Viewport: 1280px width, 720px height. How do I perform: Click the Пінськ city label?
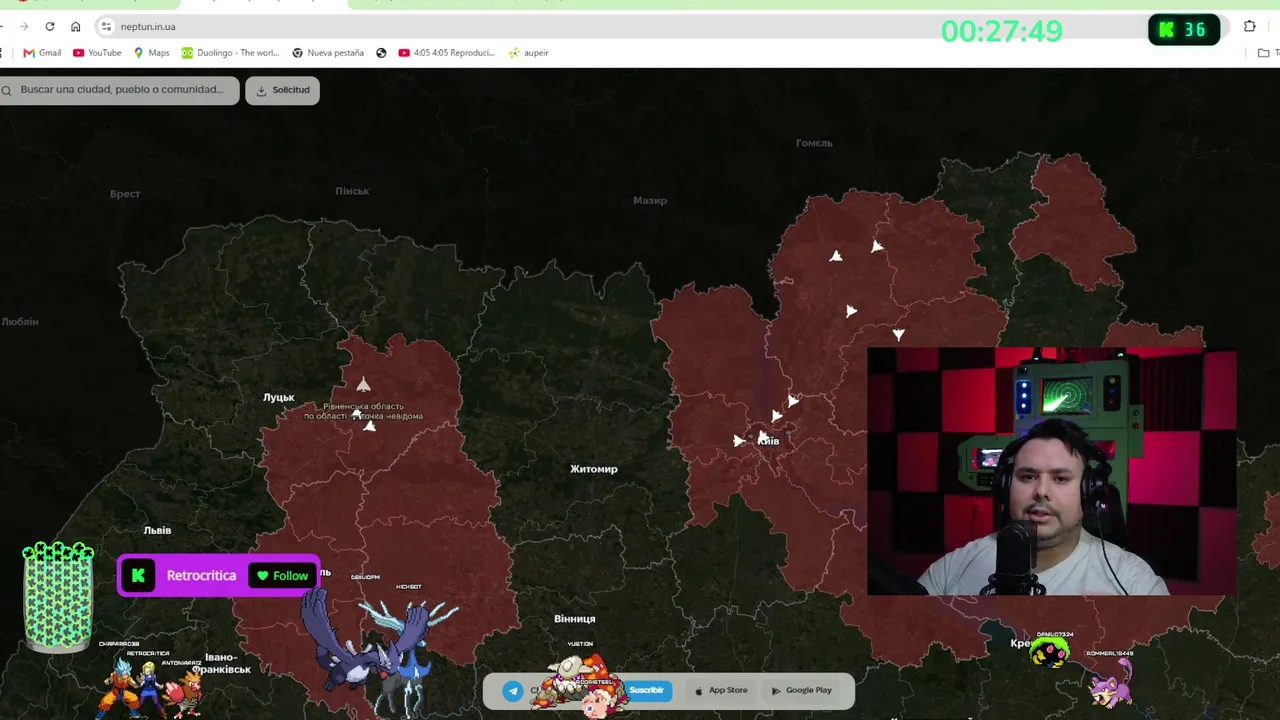(352, 191)
